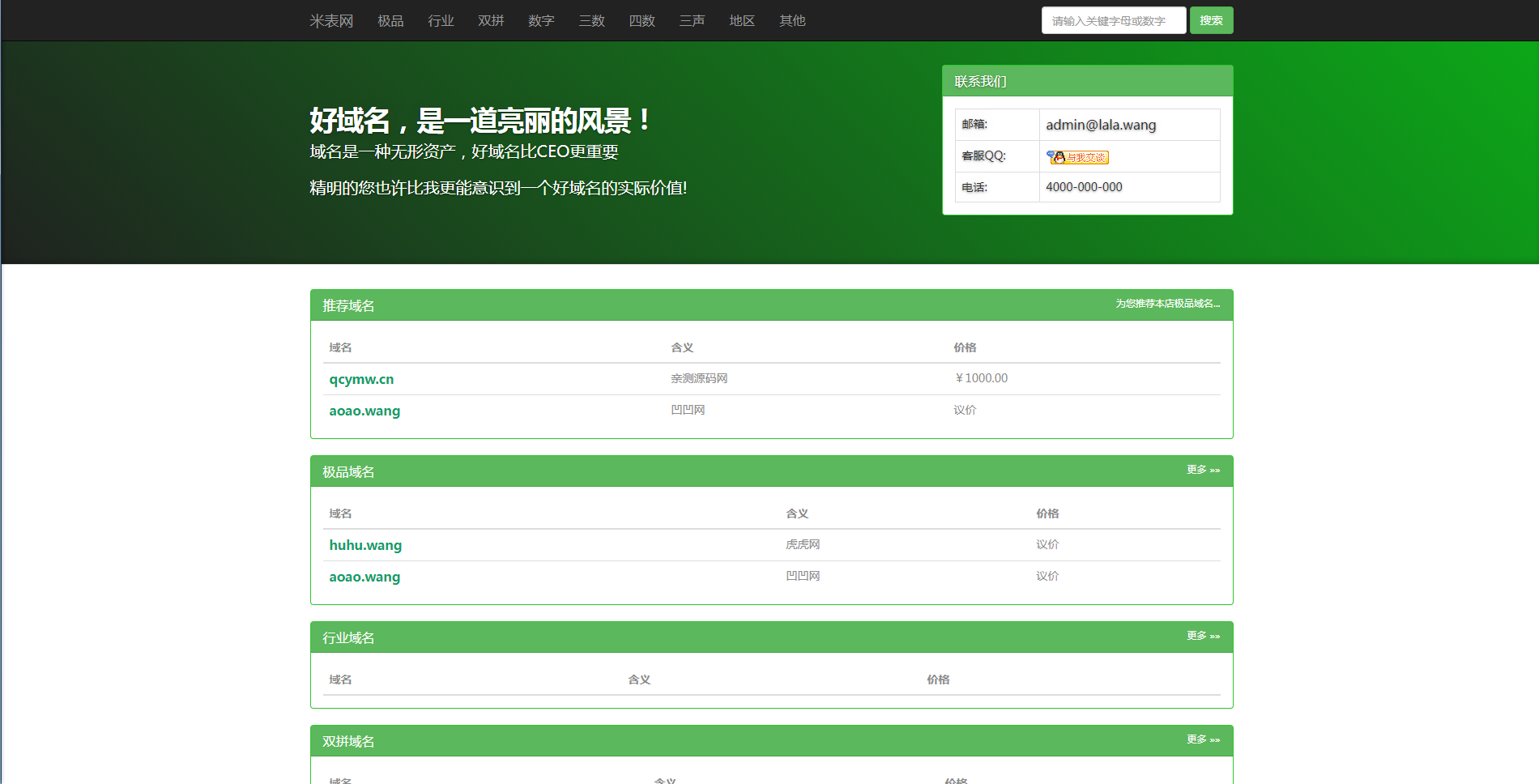This screenshot has width=1539, height=784.
Task: Open the 三数 nav item
Action: (x=591, y=21)
